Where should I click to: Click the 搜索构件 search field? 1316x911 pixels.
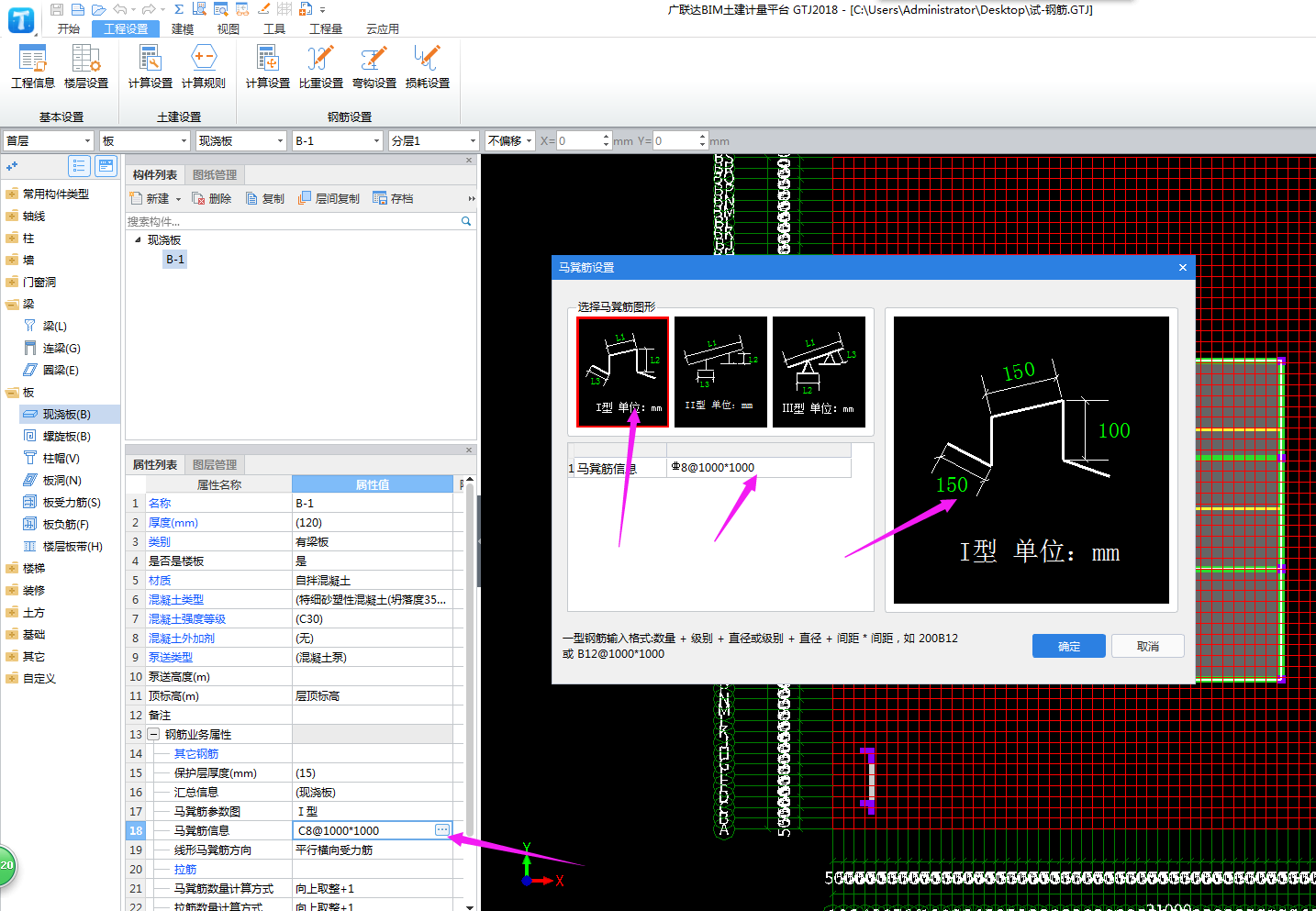tap(292, 221)
